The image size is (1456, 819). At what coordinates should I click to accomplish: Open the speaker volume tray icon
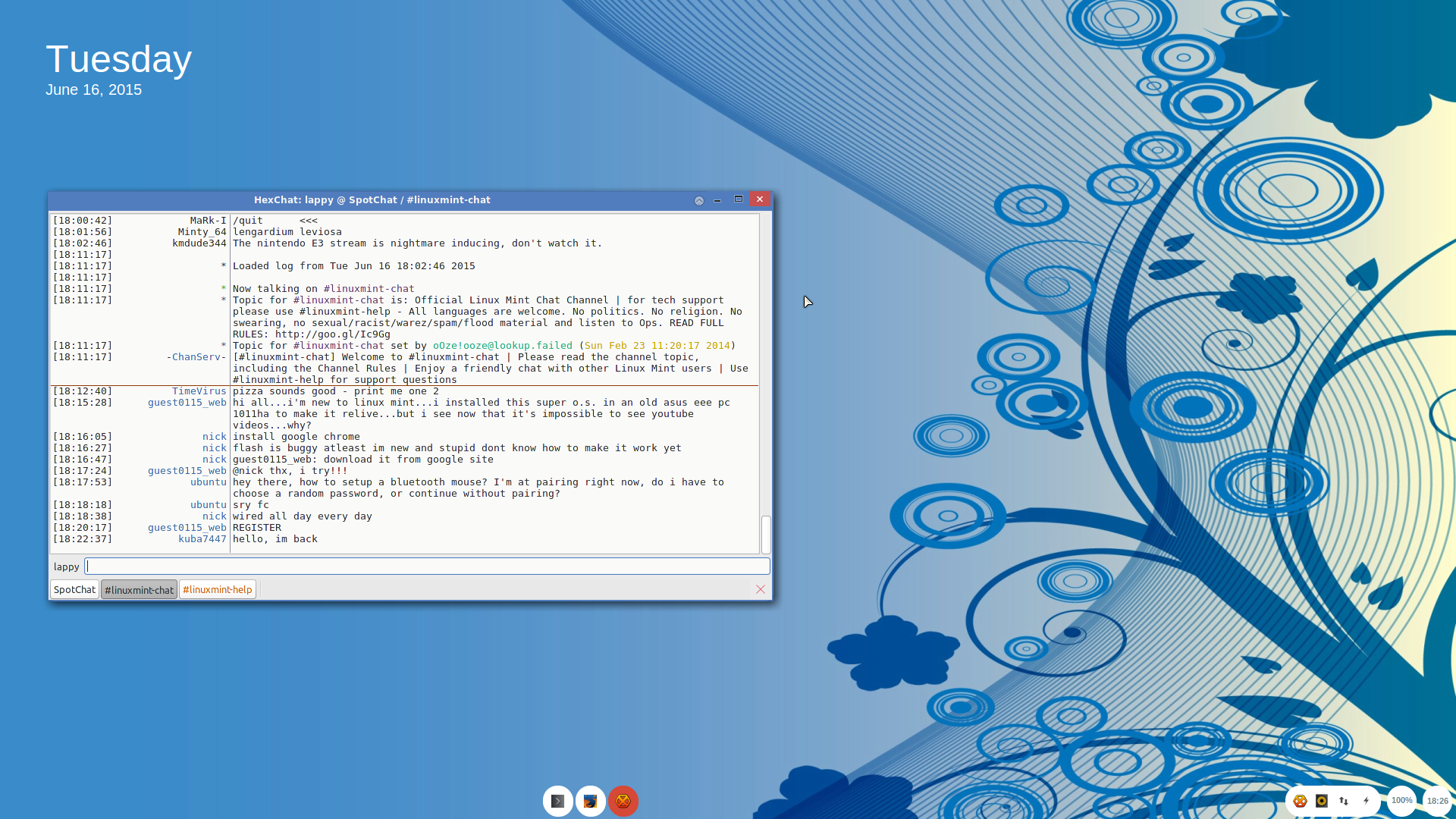(x=1322, y=801)
